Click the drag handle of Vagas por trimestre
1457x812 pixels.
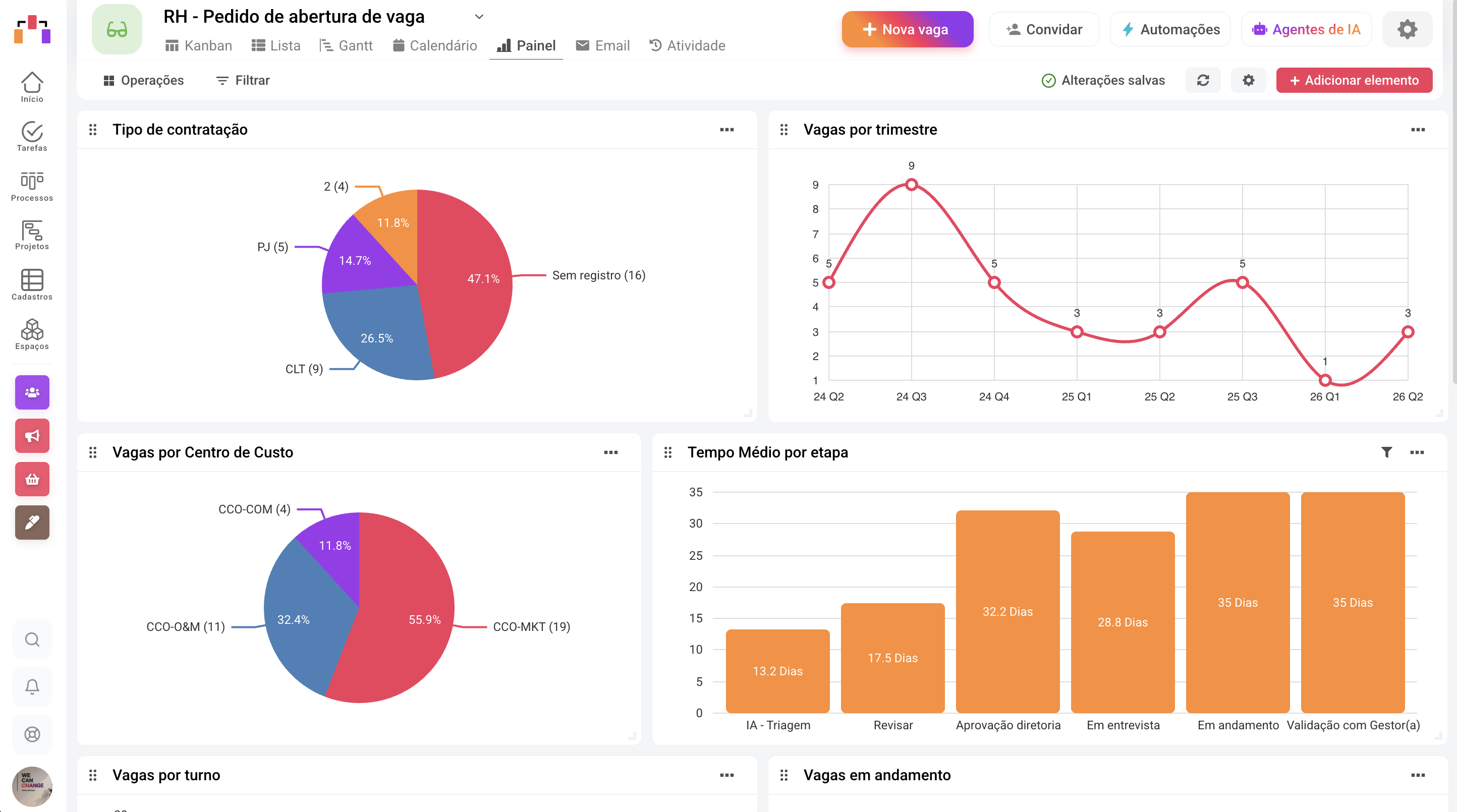784,130
